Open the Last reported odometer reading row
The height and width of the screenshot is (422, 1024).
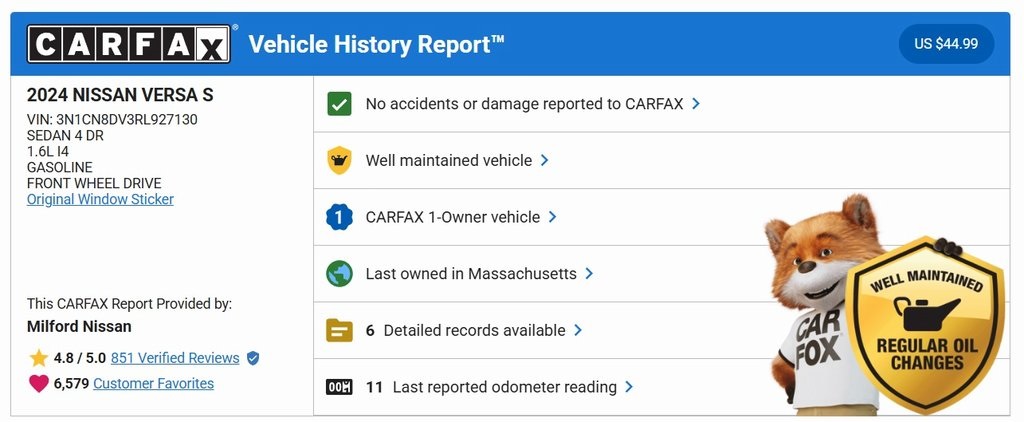(x=662, y=387)
